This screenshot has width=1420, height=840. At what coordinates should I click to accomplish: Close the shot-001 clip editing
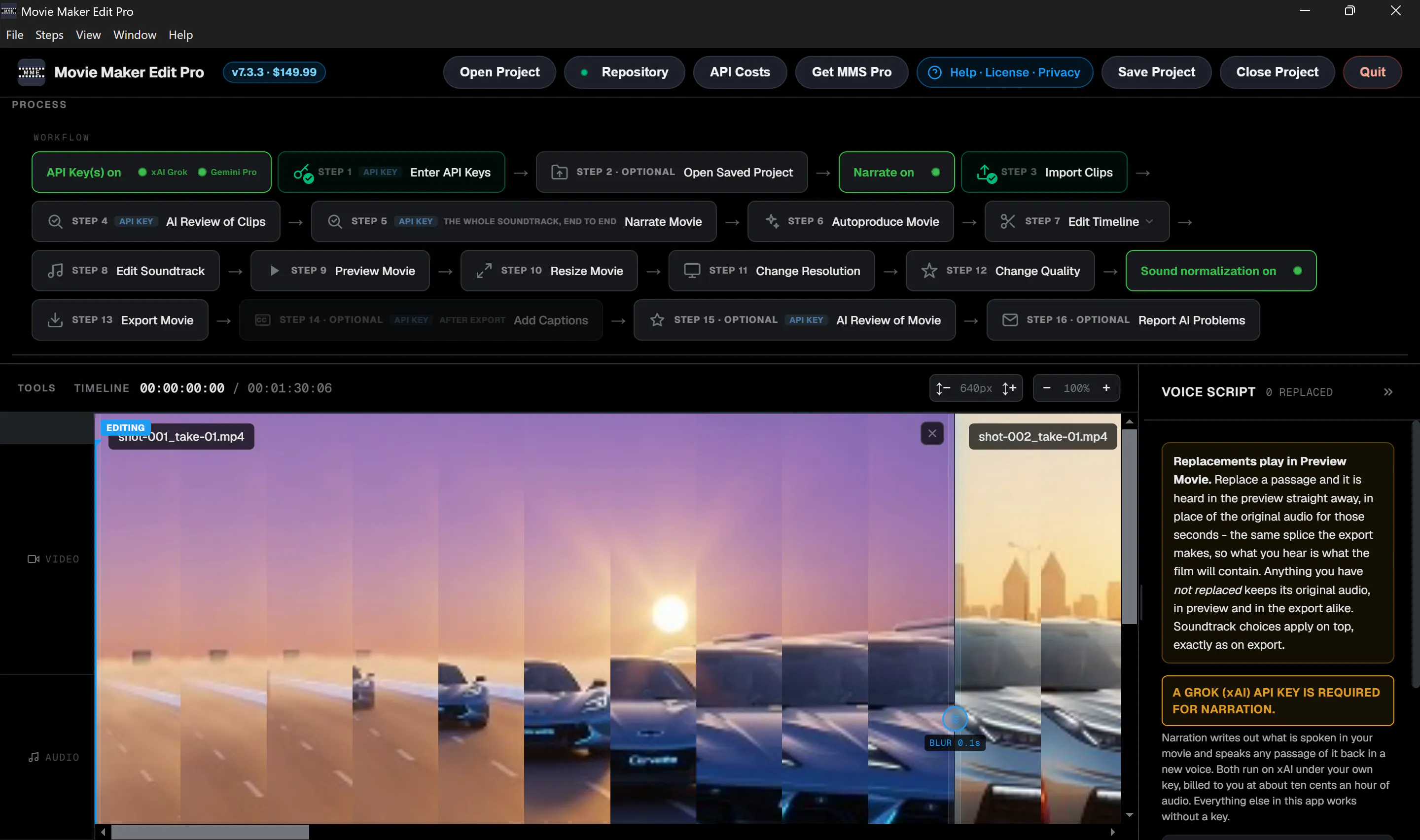(931, 434)
